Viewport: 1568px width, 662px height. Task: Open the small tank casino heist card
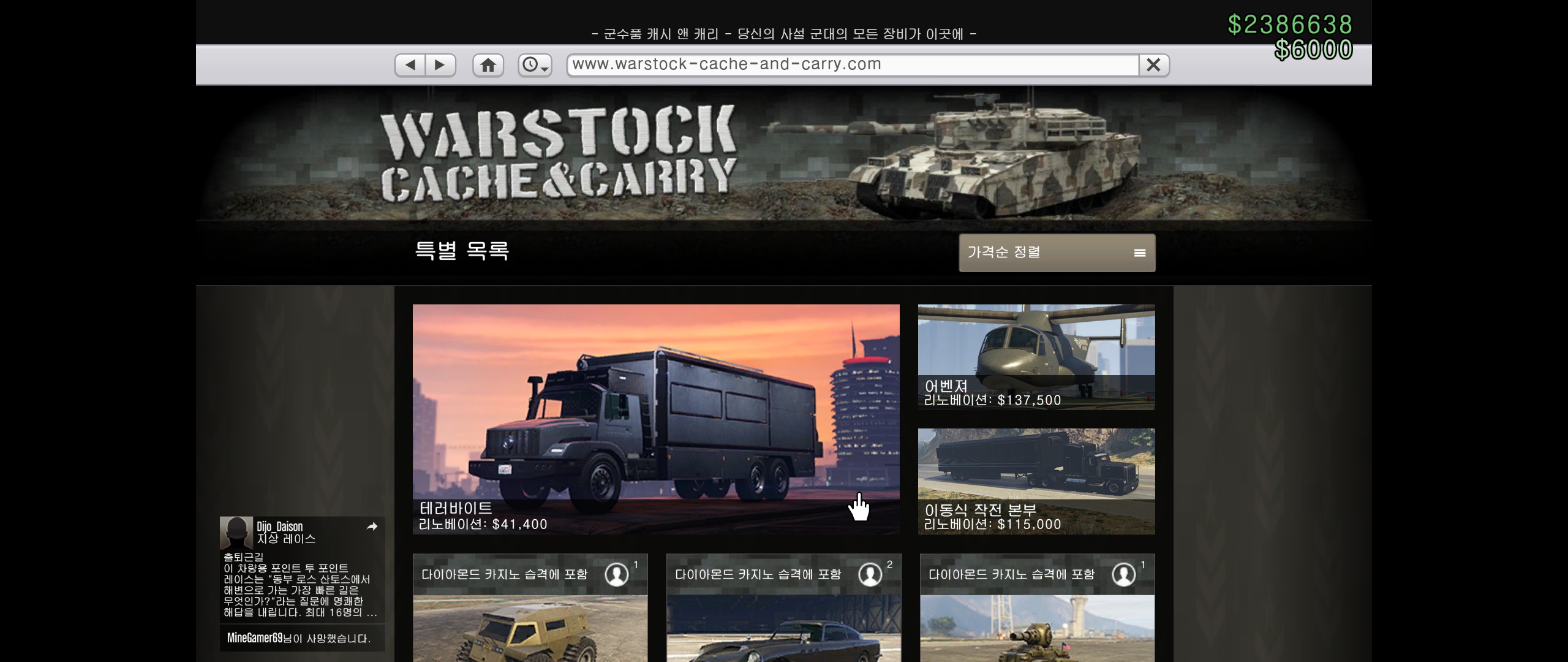point(1037,608)
